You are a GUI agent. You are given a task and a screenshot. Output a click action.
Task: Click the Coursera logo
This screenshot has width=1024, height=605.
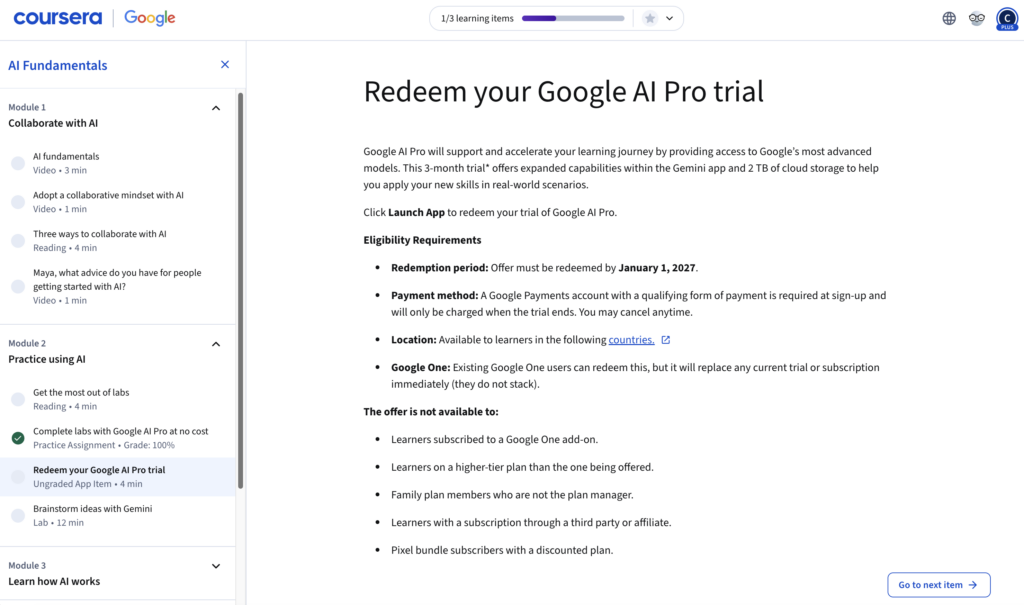(56, 18)
